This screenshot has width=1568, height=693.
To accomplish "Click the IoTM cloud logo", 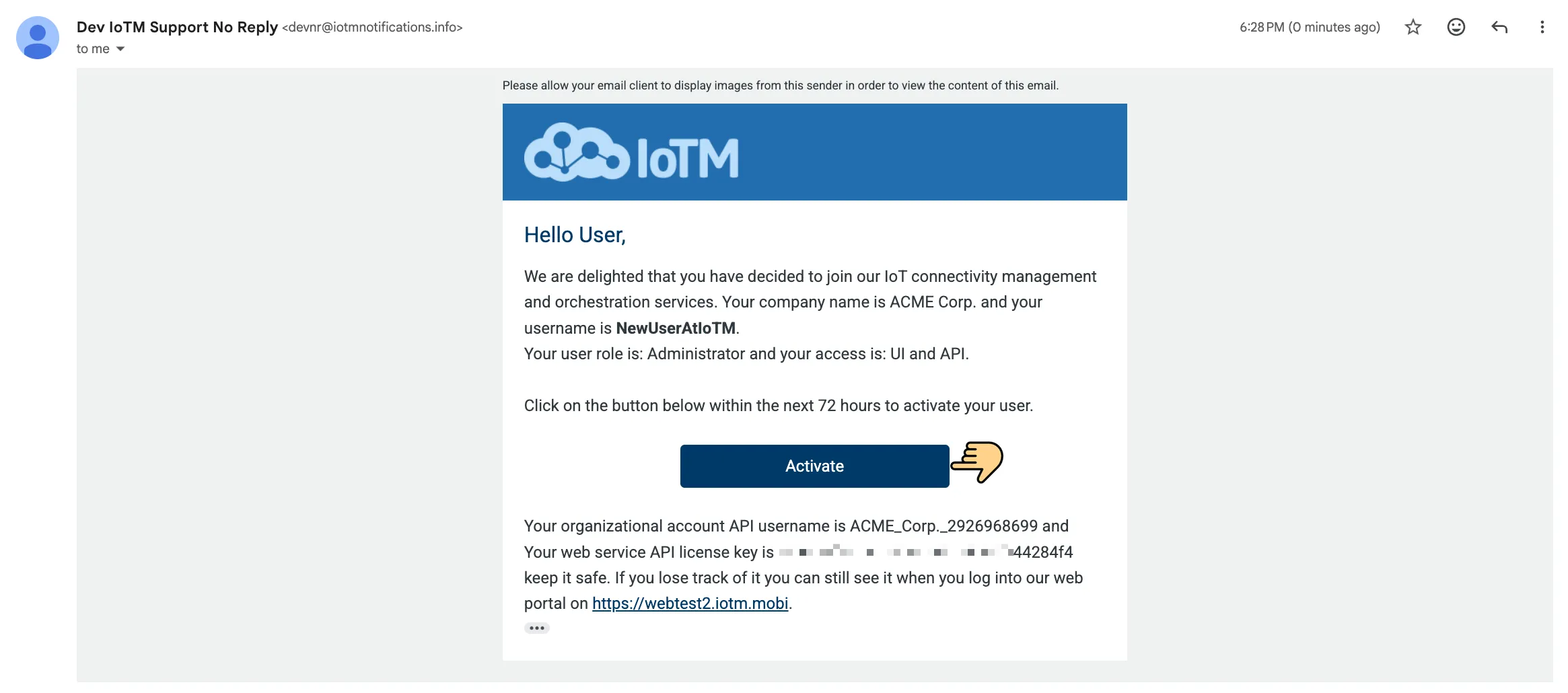I will coord(631,153).
